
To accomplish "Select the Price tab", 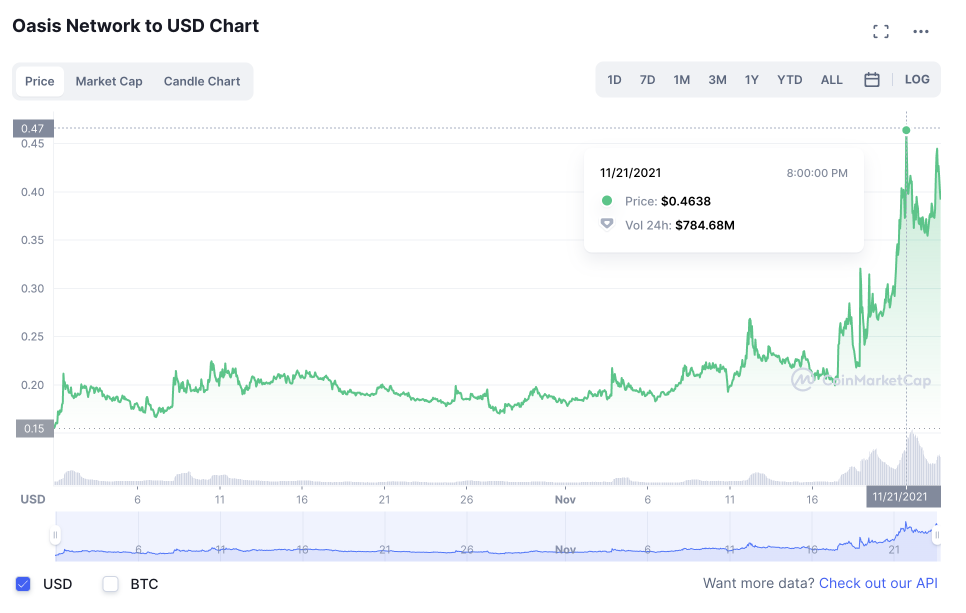I will (x=40, y=81).
